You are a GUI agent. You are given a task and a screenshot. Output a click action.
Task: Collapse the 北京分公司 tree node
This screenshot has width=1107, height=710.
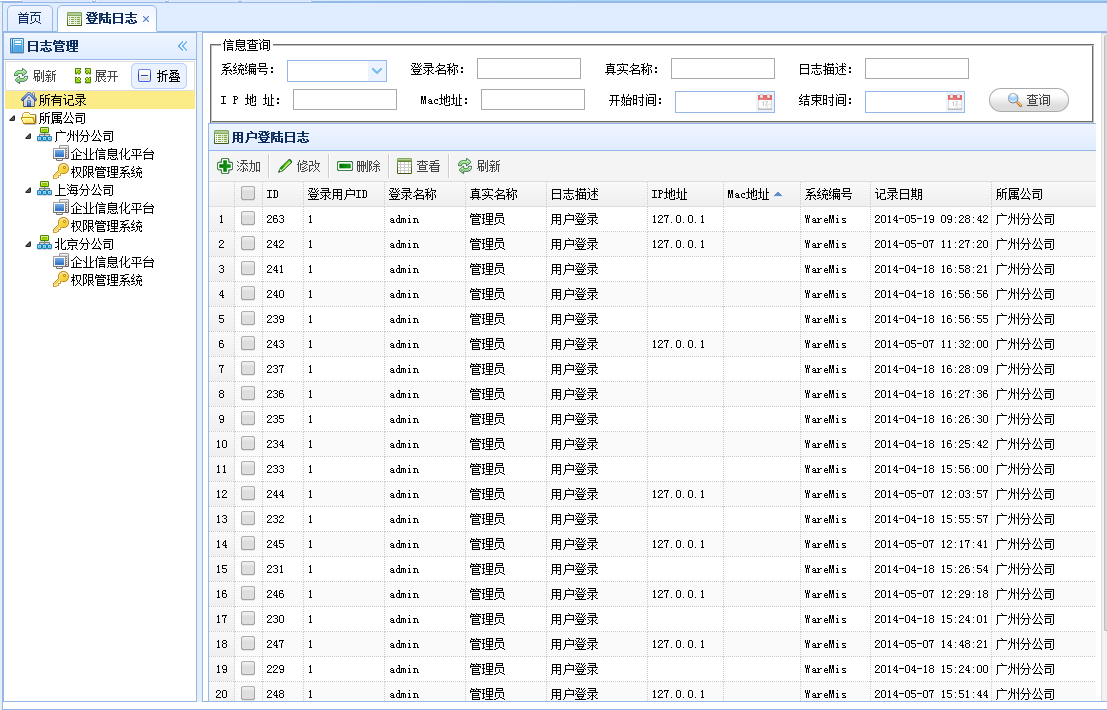coord(28,244)
